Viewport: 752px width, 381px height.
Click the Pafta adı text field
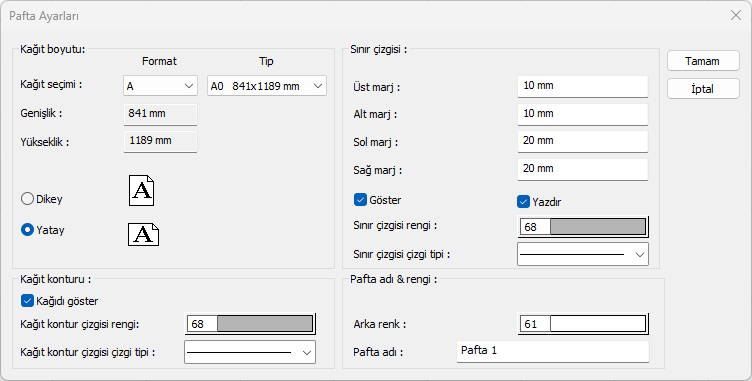[552, 351]
